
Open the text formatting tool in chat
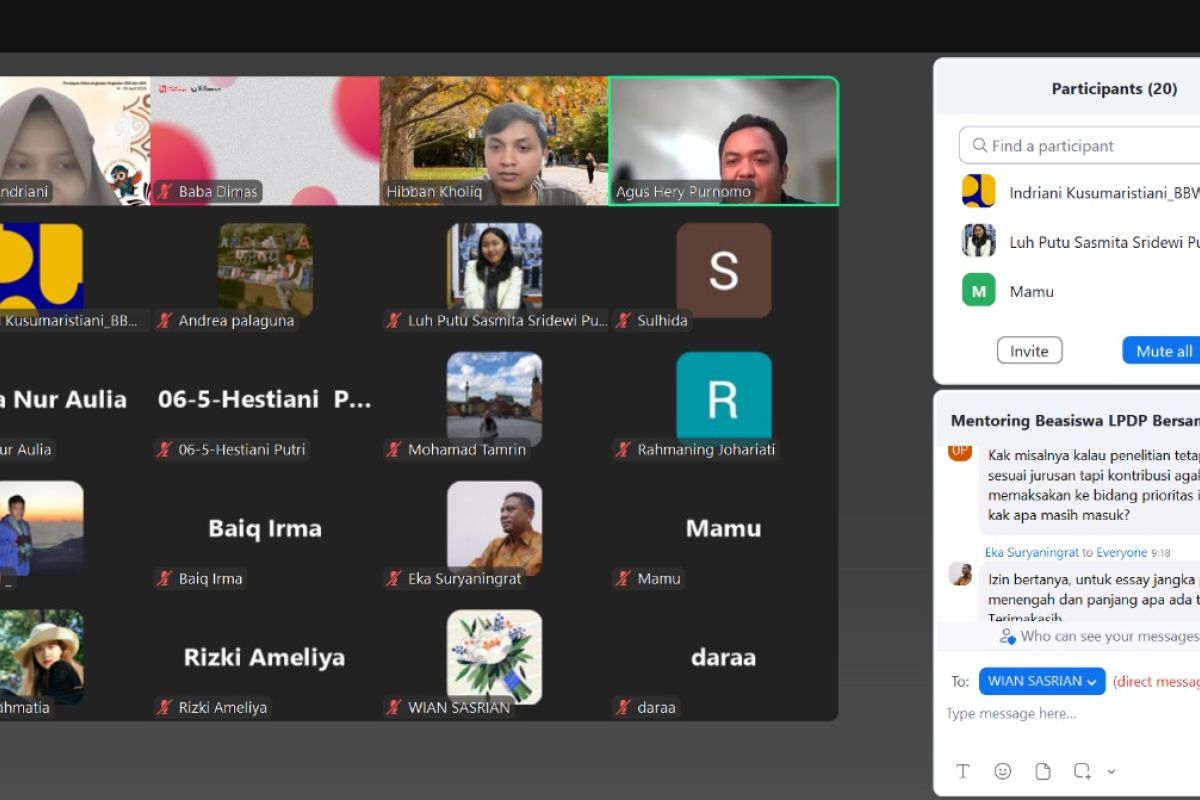[963, 771]
